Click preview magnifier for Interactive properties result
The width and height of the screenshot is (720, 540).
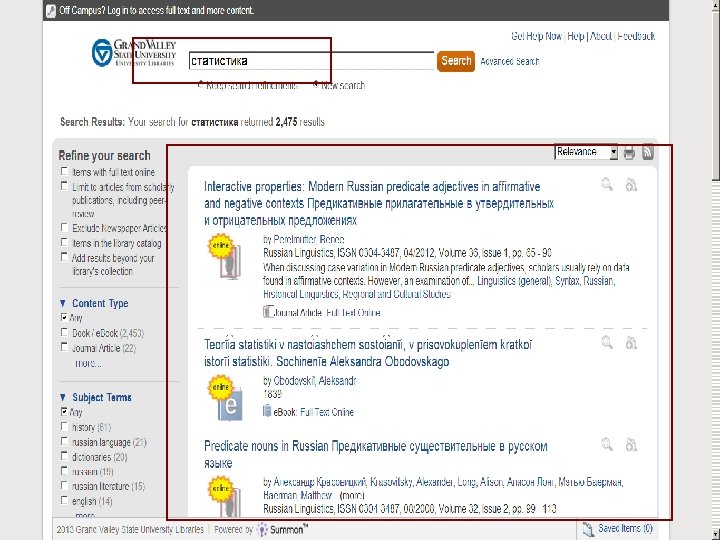tap(607, 185)
